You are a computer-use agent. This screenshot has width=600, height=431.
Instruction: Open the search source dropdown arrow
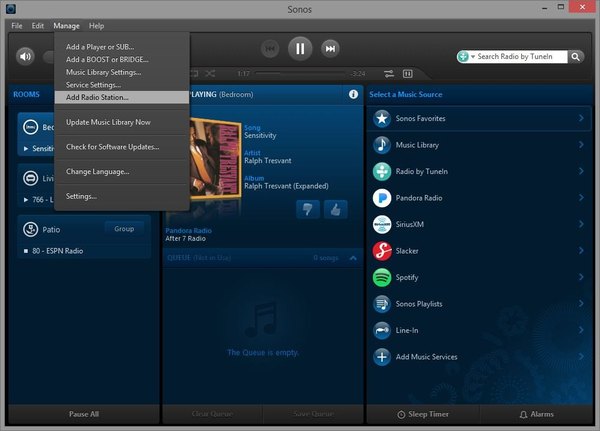click(x=473, y=57)
